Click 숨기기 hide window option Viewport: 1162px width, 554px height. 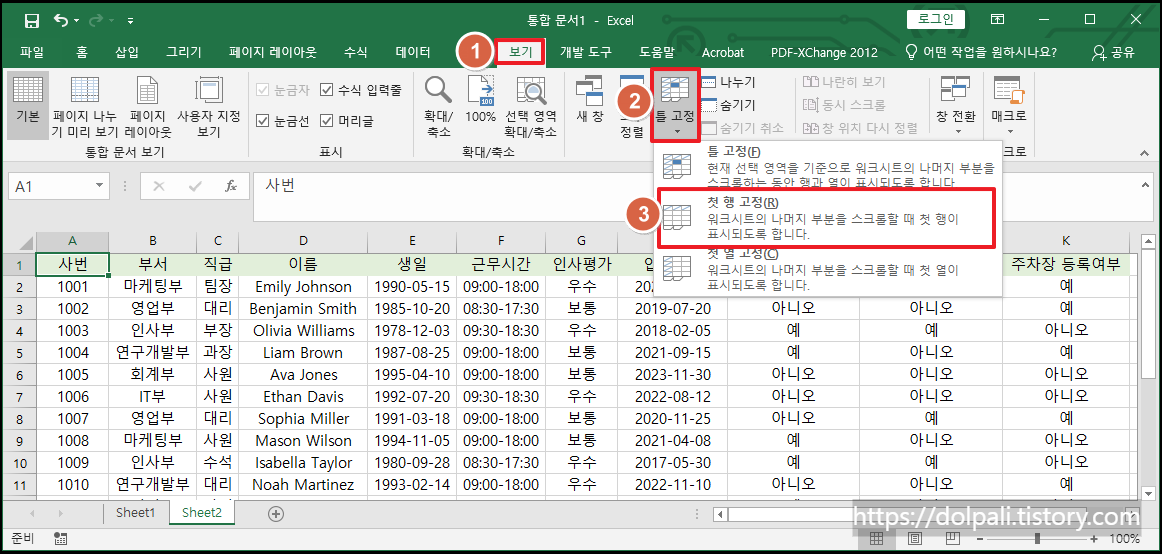(x=728, y=105)
